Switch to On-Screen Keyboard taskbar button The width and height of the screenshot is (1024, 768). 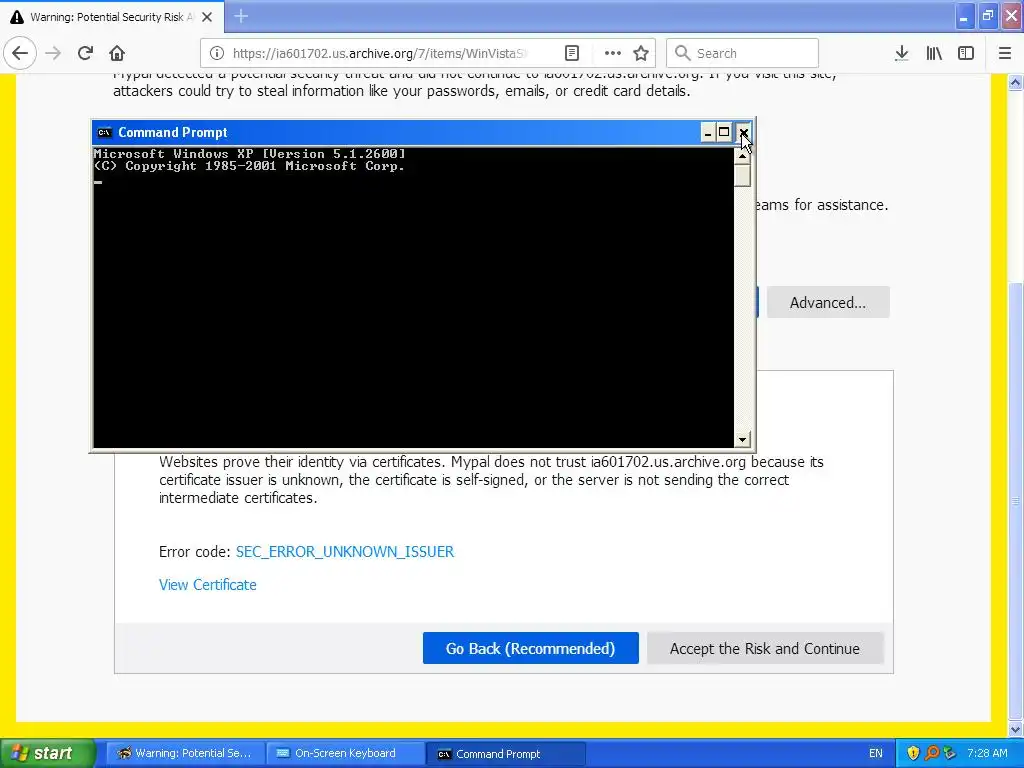pyautogui.click(x=345, y=753)
